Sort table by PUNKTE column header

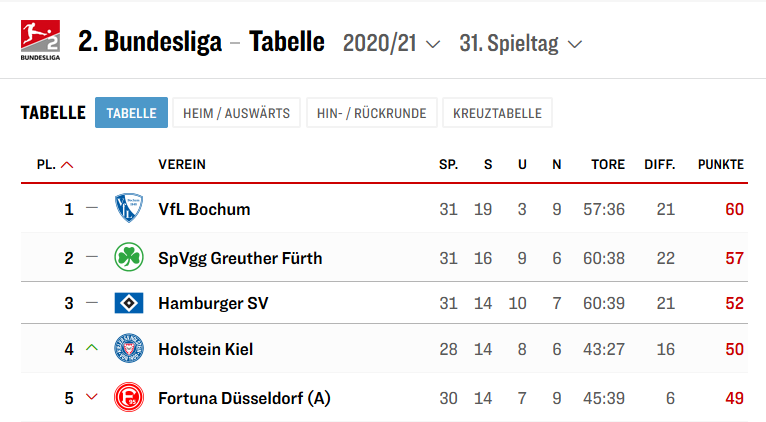click(721, 165)
